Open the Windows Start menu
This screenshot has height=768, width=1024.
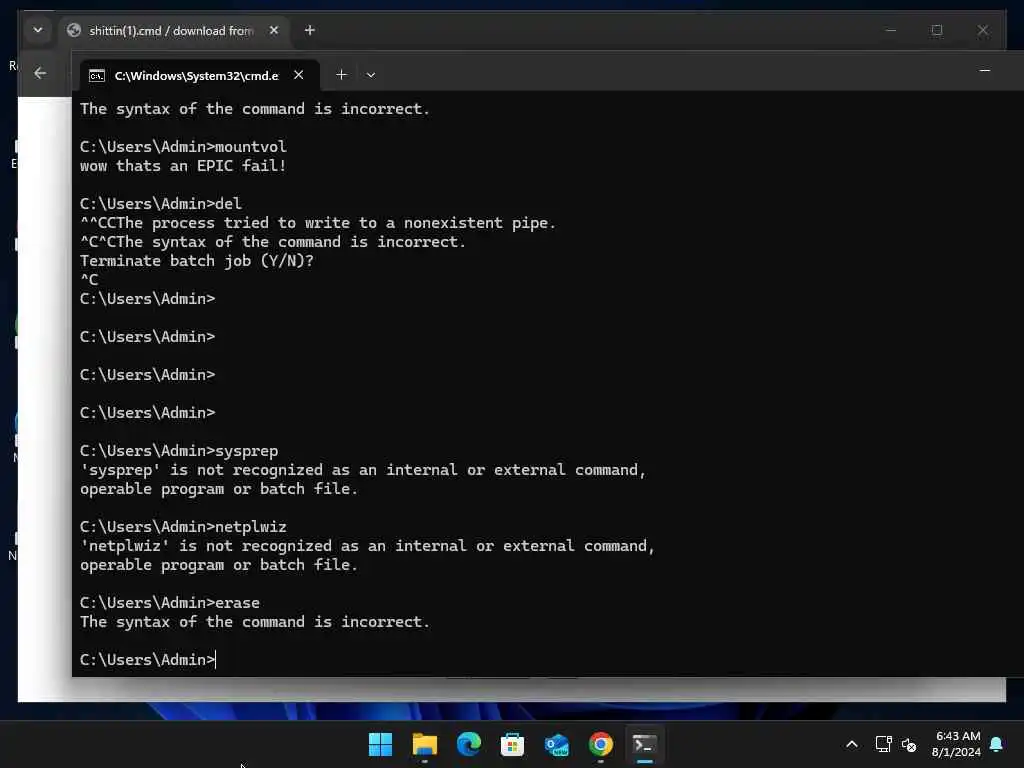click(x=380, y=744)
